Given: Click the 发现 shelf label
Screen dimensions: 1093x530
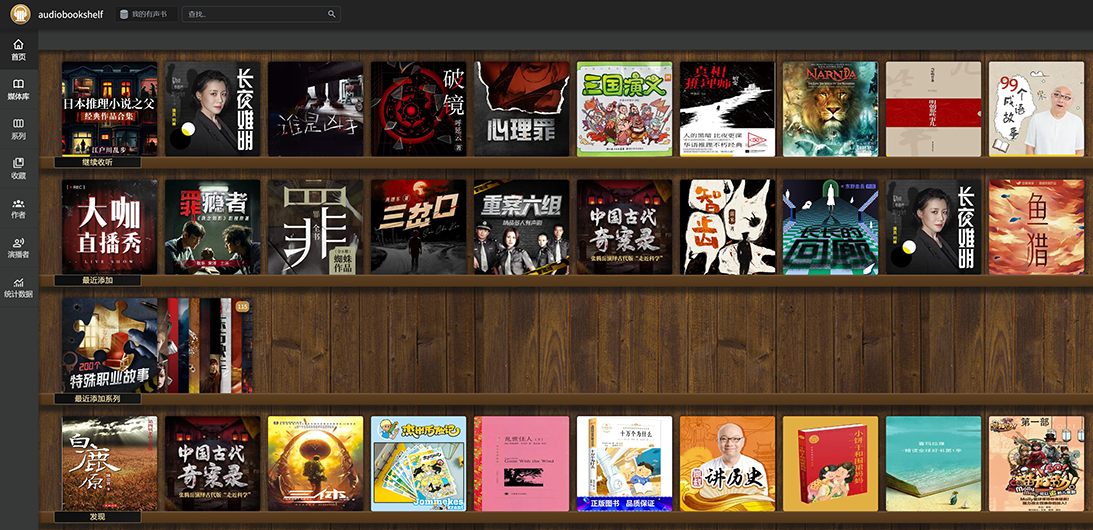Looking at the screenshot, I should click(x=98, y=517).
